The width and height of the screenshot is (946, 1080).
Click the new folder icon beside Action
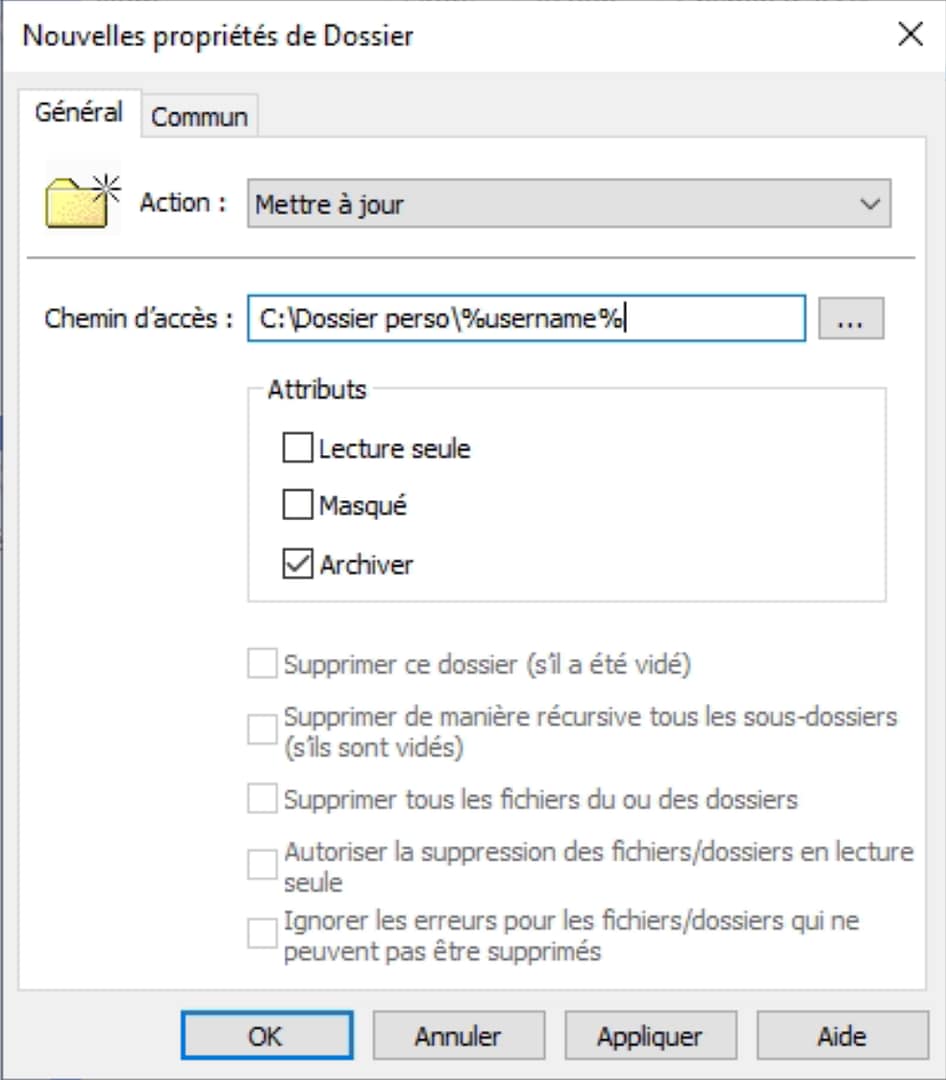pos(81,198)
